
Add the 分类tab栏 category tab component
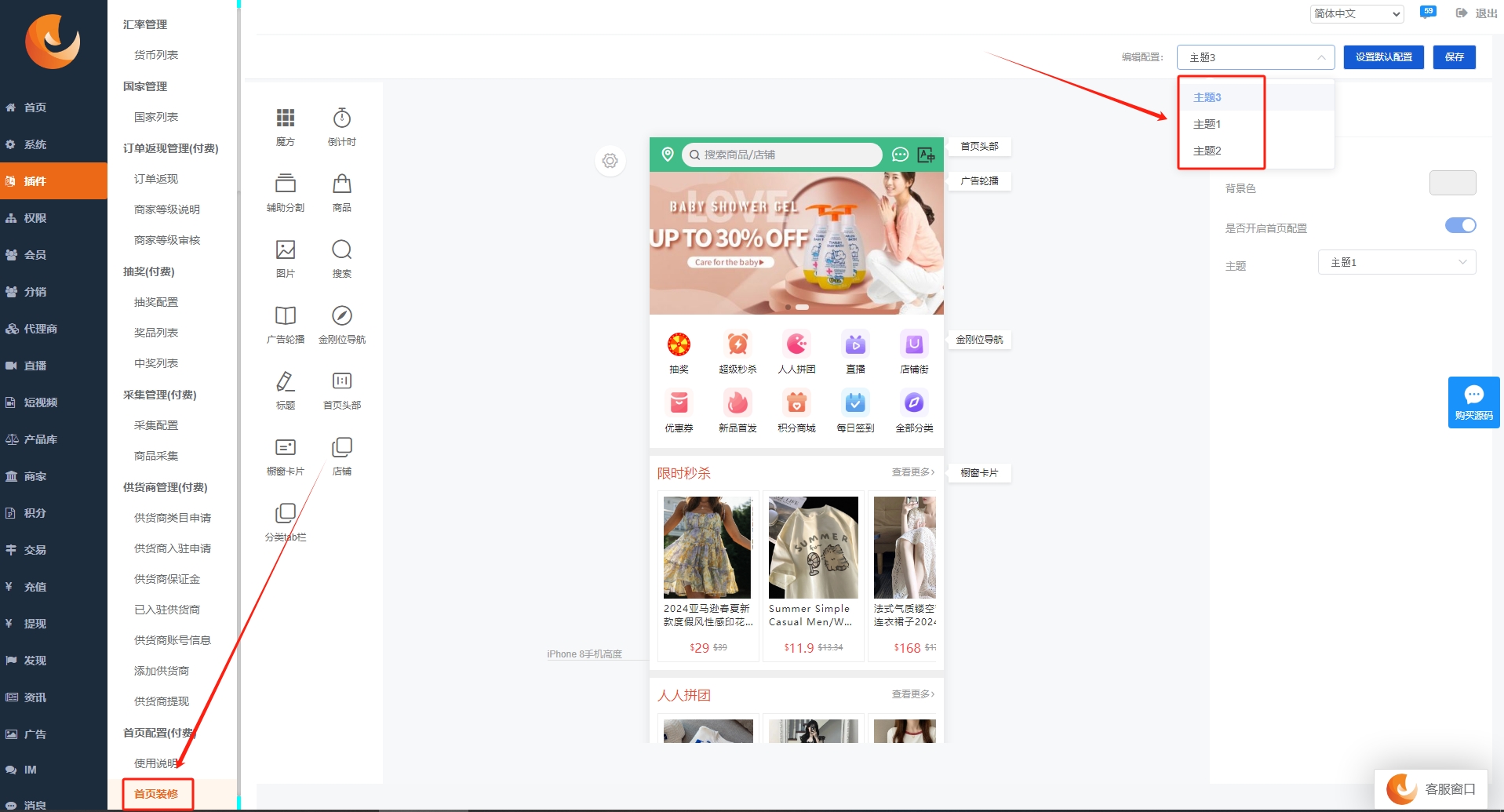click(x=286, y=523)
